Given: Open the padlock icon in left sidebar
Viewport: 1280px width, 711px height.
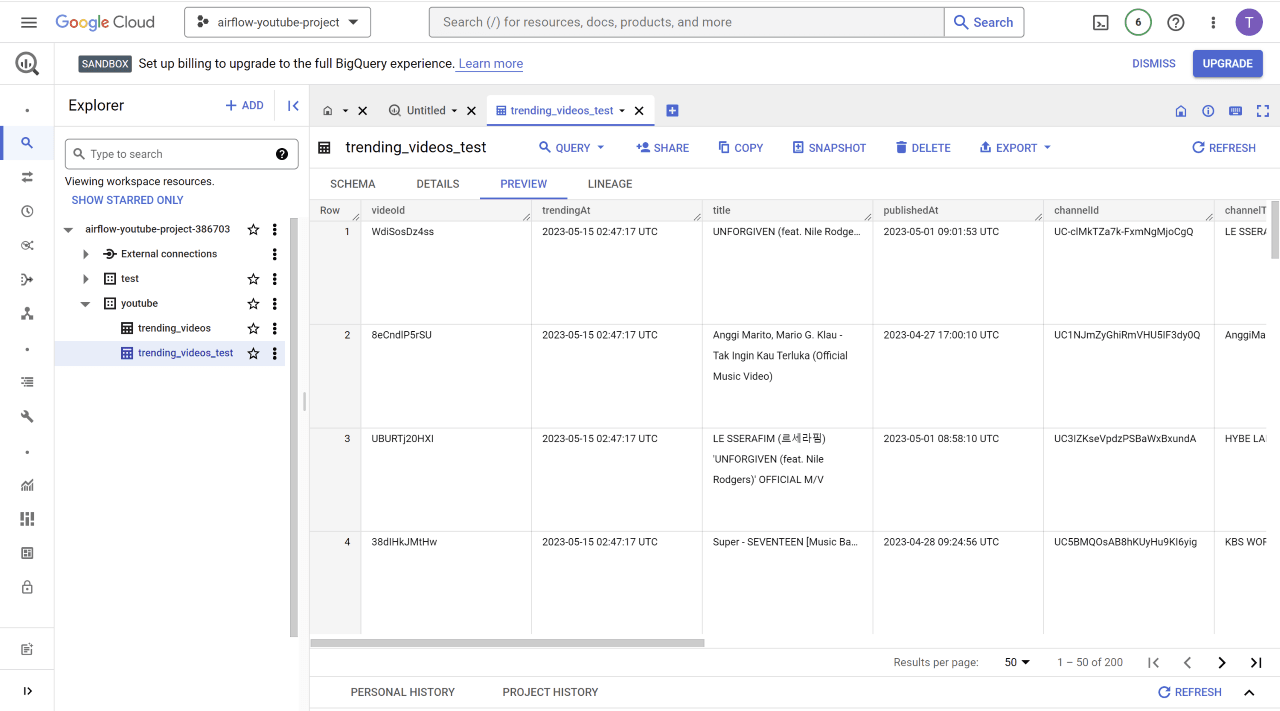Looking at the screenshot, I should click(x=27, y=587).
